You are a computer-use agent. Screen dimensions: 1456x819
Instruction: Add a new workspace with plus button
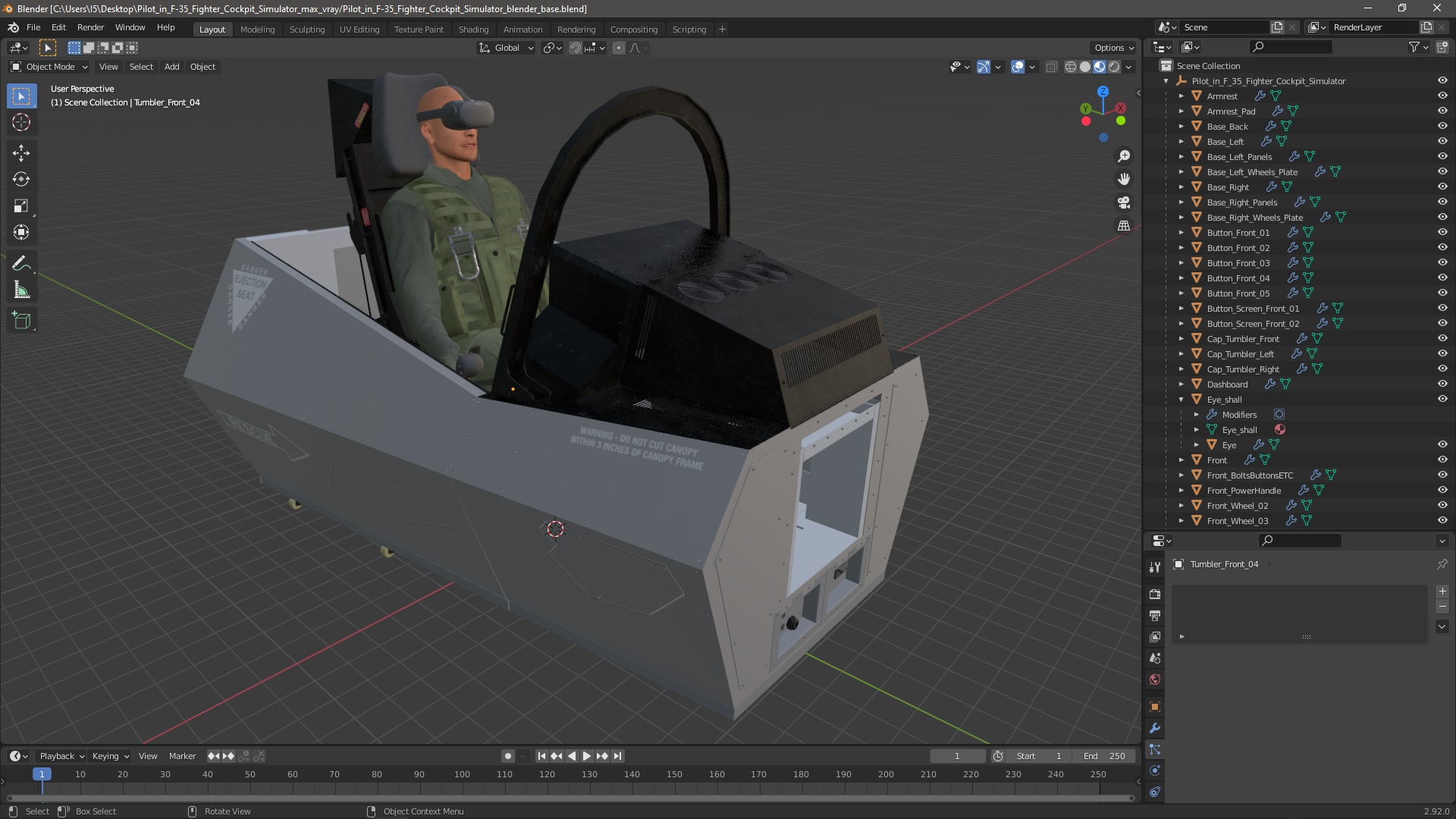tap(722, 30)
